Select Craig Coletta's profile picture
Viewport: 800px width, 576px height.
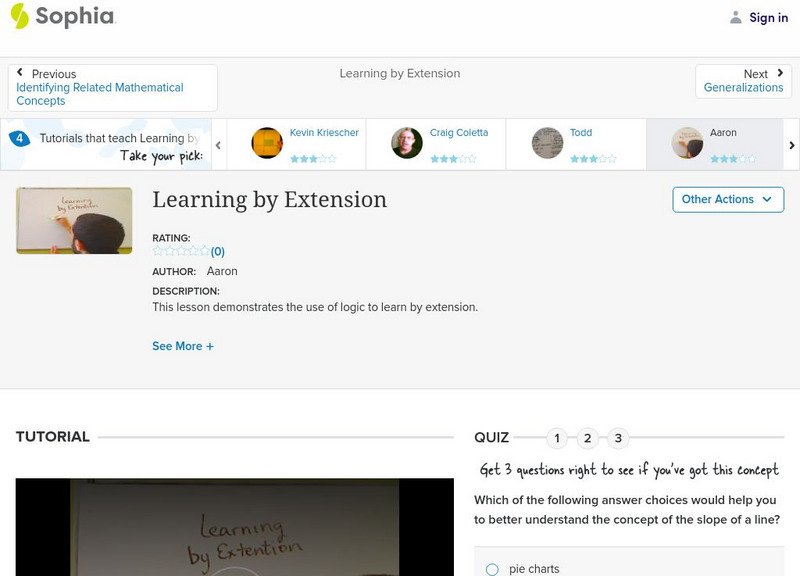point(407,141)
